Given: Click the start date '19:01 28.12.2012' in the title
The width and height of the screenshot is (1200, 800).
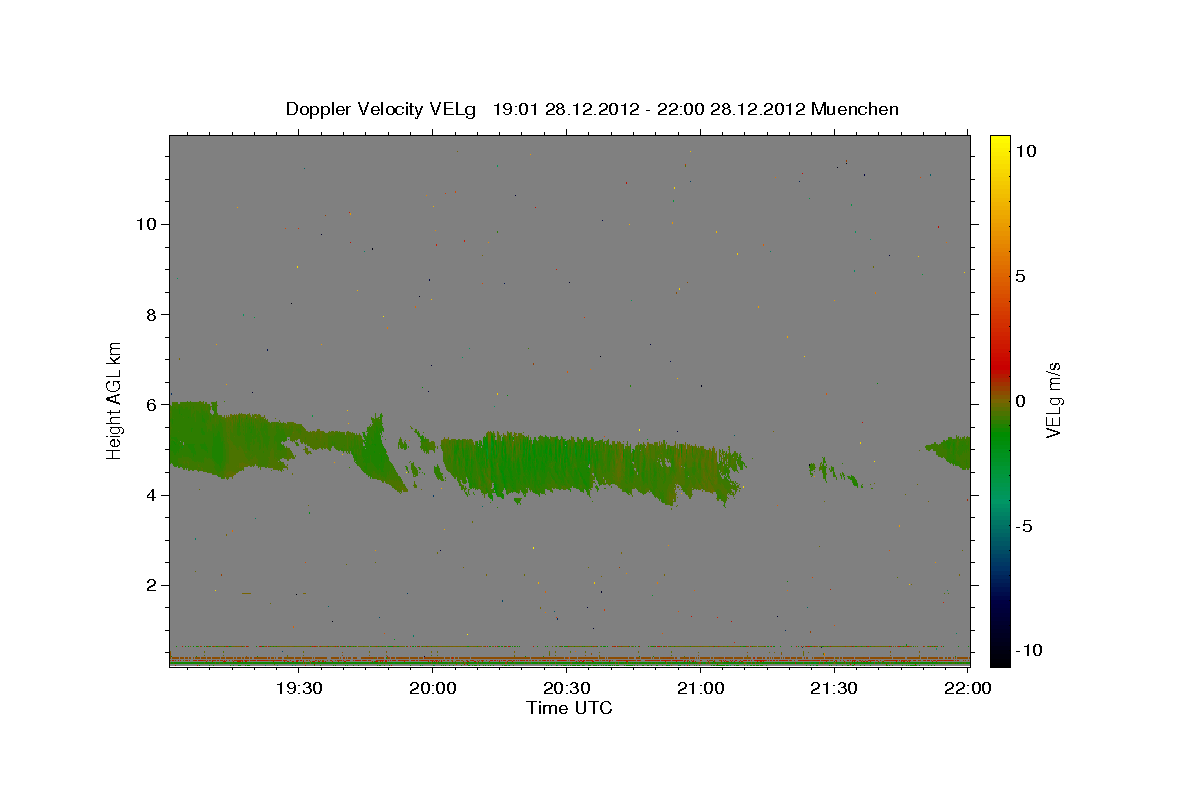Looking at the screenshot, I should pos(564,109).
